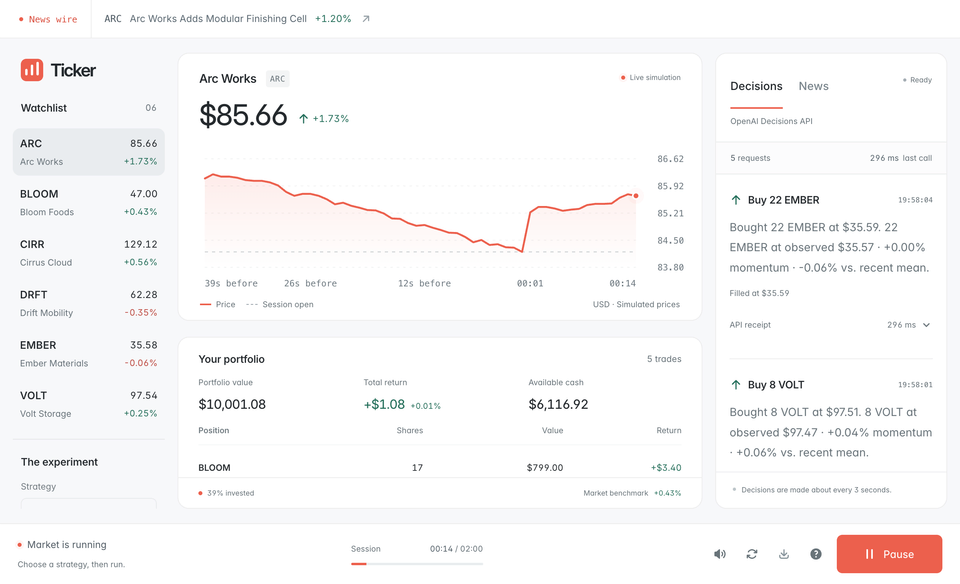Image resolution: width=960 pixels, height=584 pixels.
Task: Select CIRR Cirrus Cloud in watchlist
Action: (89, 253)
